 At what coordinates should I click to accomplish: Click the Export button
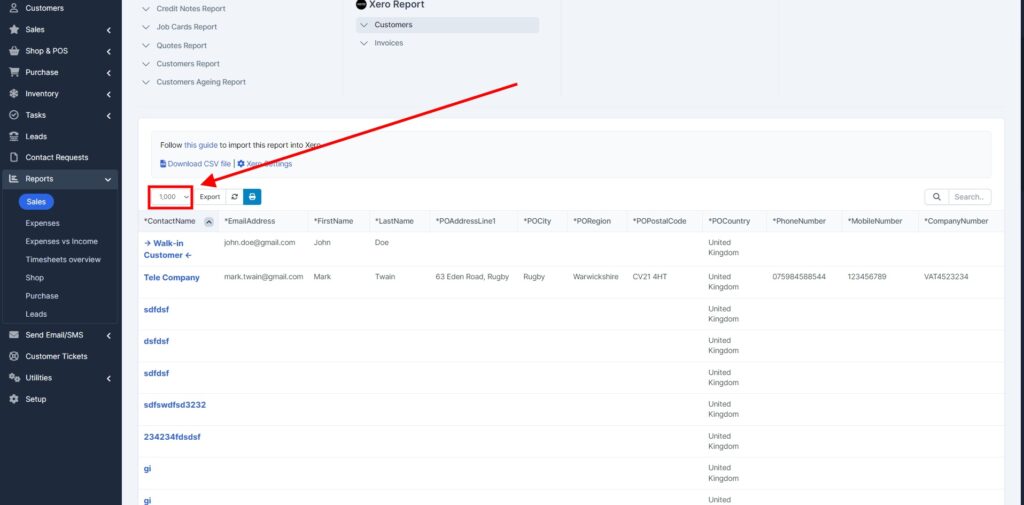[x=210, y=197]
